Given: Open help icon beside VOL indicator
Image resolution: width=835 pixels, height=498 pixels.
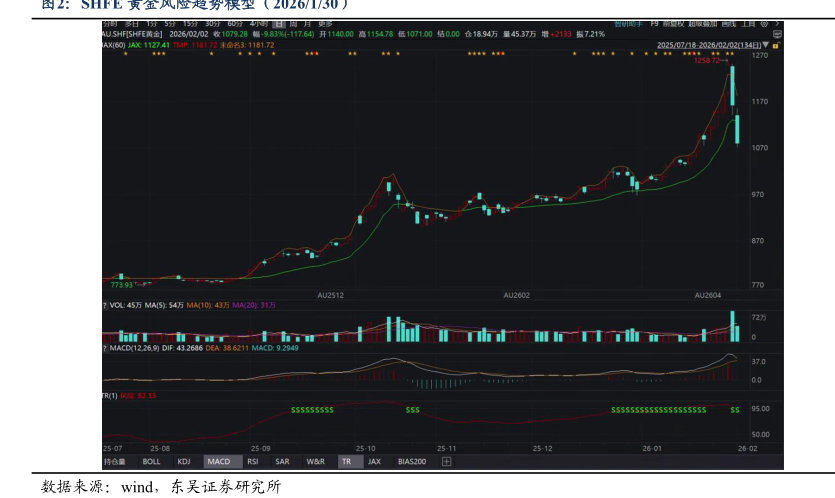Looking at the screenshot, I should (105, 304).
